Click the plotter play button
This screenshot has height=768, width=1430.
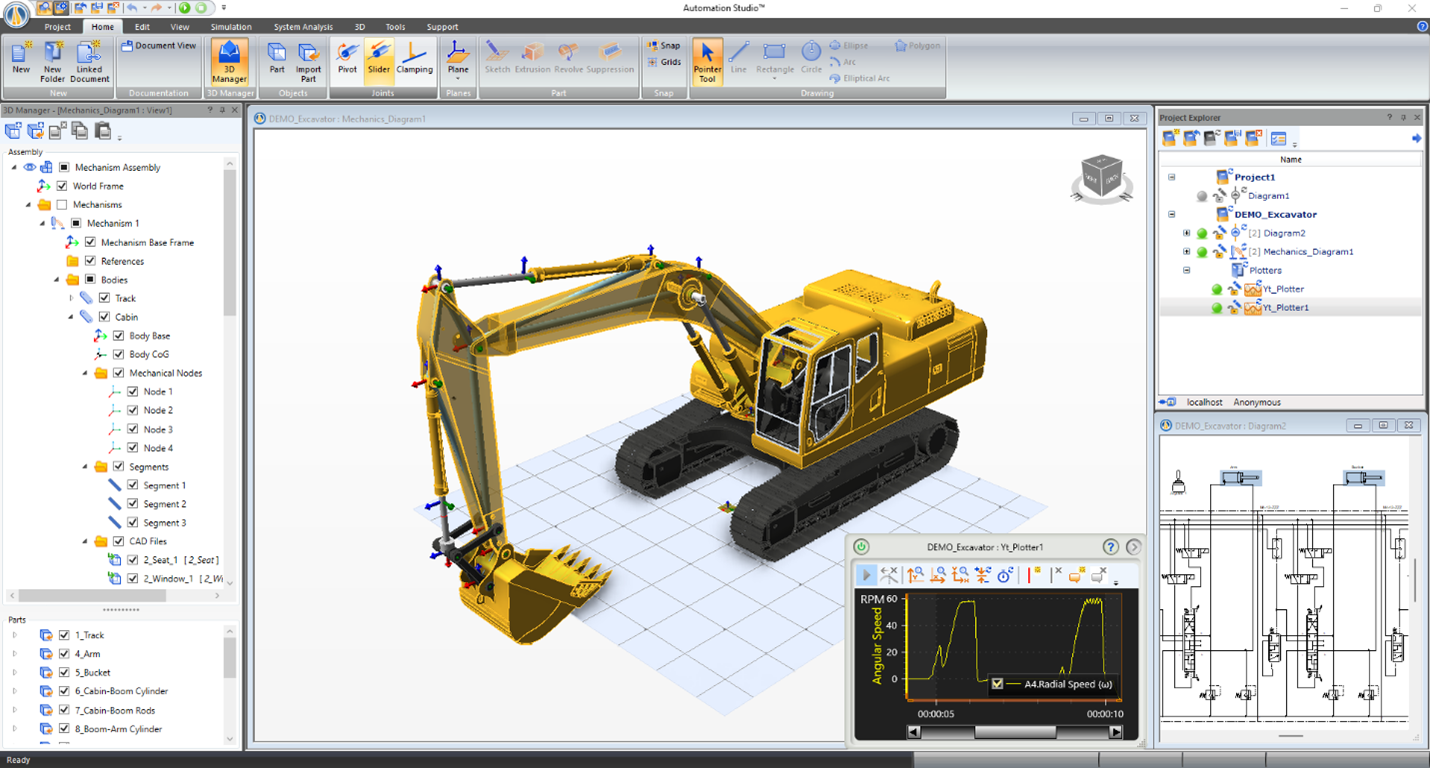point(866,575)
